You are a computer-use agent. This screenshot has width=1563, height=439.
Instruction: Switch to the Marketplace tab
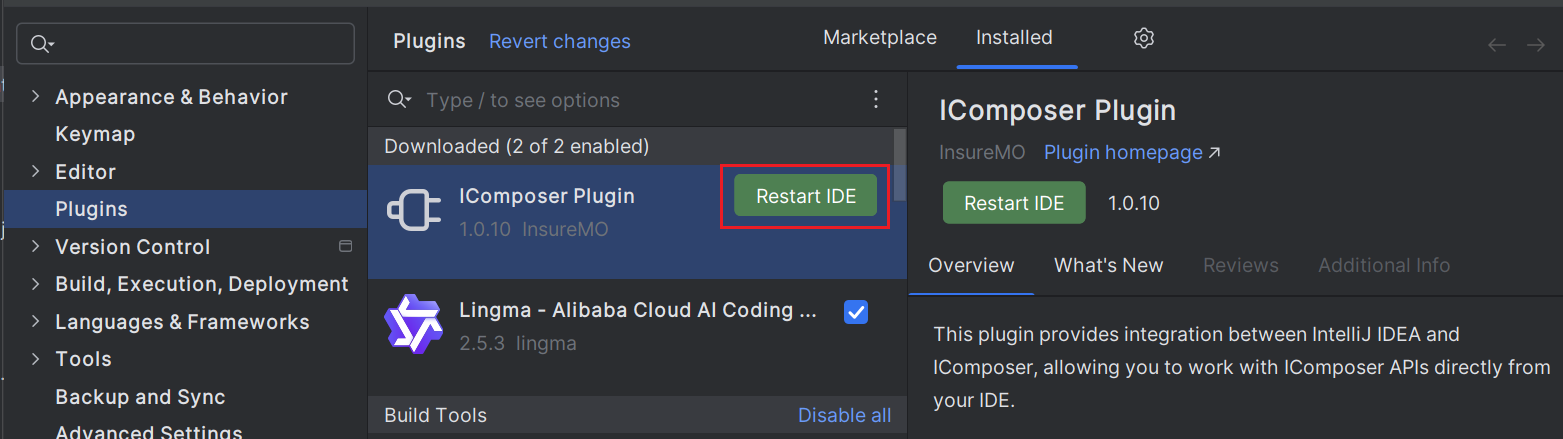[880, 38]
